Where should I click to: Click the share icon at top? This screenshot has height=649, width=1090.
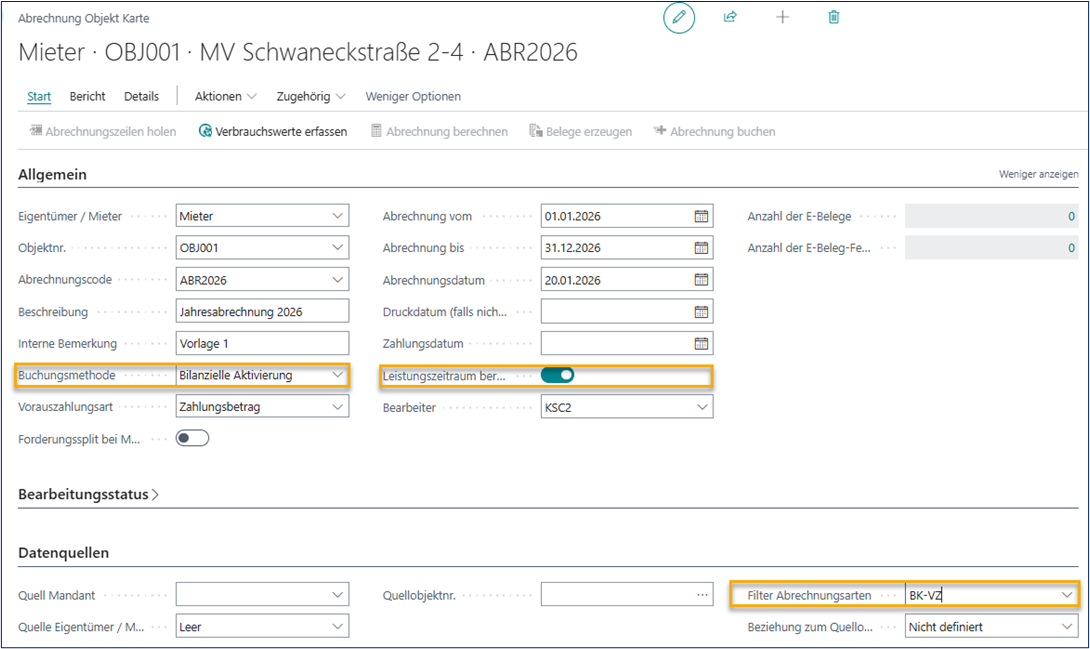[x=730, y=17]
